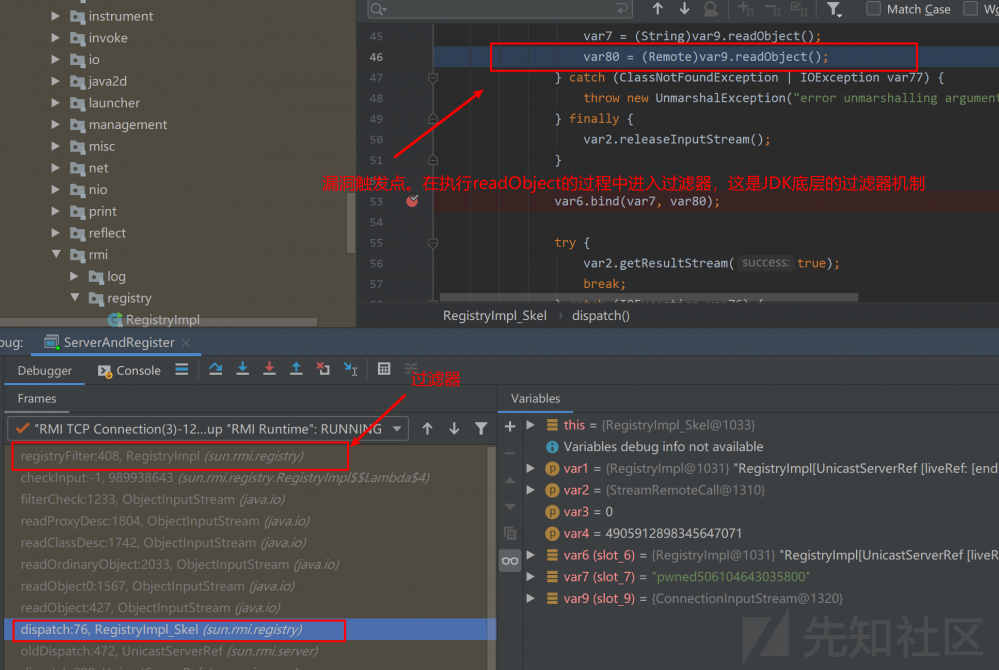This screenshot has width=999, height=670.
Task: Close the ServerAndRegister debug tab
Action: coord(186,343)
